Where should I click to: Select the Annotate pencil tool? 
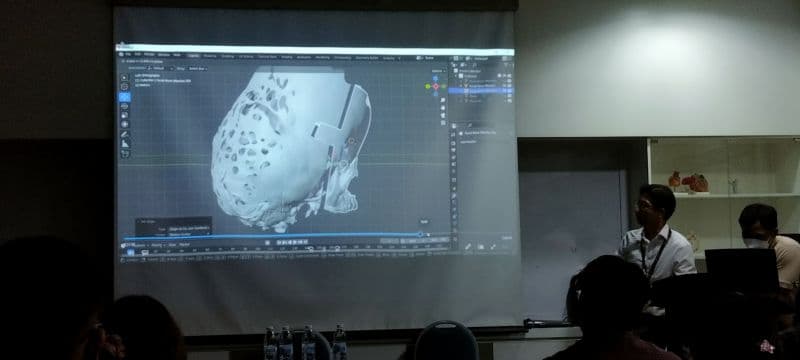click(x=124, y=134)
